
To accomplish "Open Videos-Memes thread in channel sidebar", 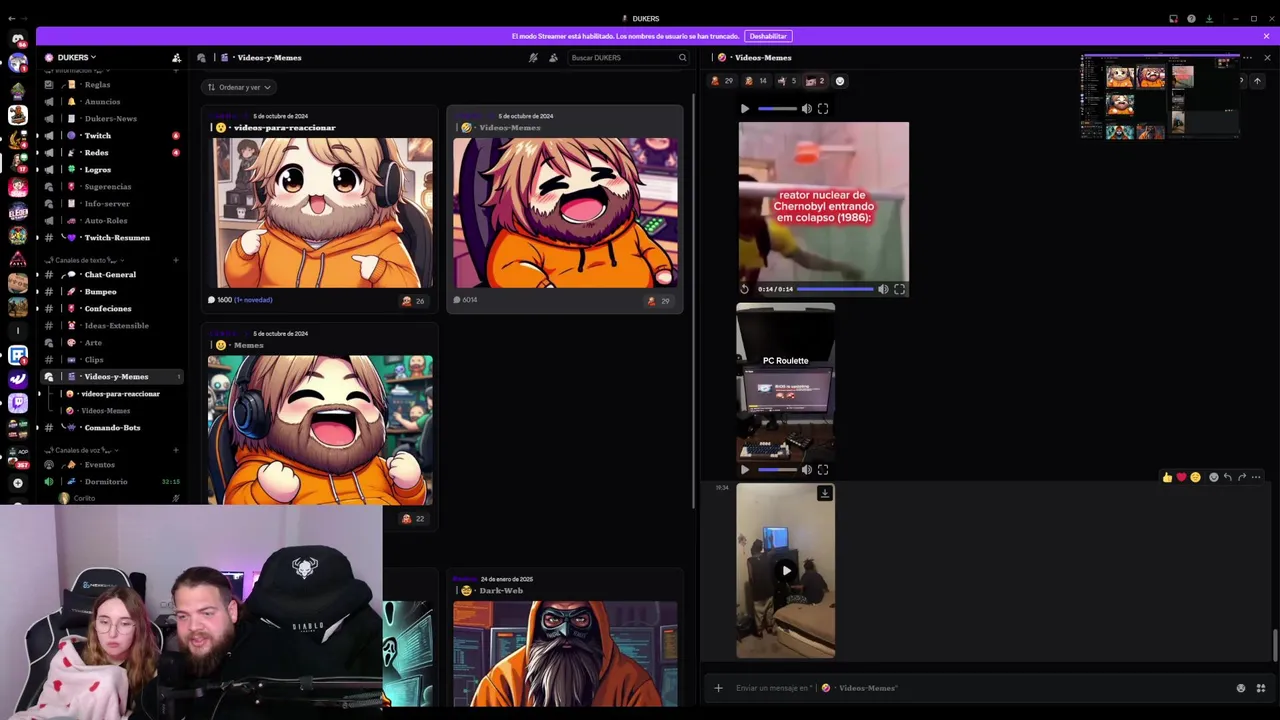I will tap(105, 411).
